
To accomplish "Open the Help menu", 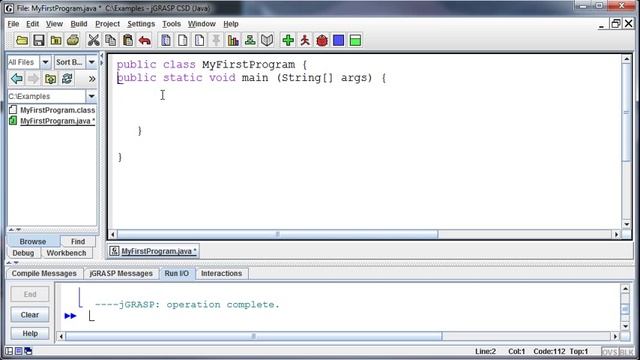I will [x=231, y=24].
